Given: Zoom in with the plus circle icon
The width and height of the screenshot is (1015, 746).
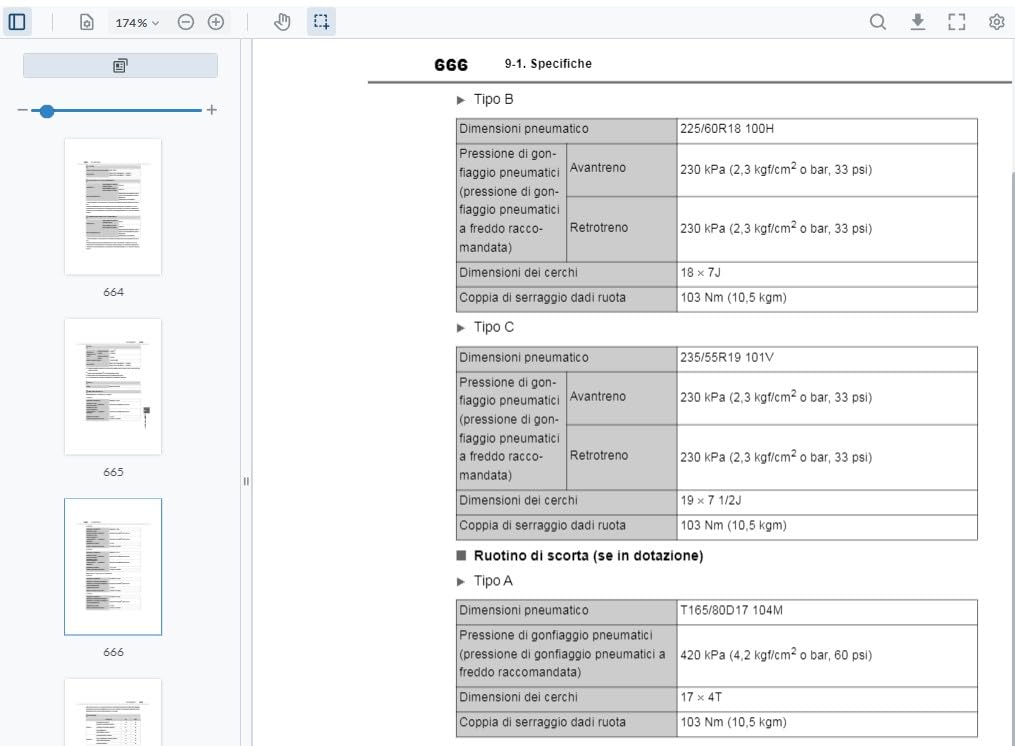Looking at the screenshot, I should [216, 23].
